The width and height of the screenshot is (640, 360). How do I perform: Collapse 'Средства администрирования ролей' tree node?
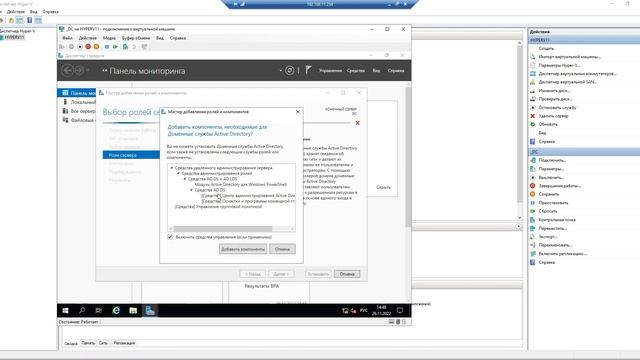coord(178,173)
